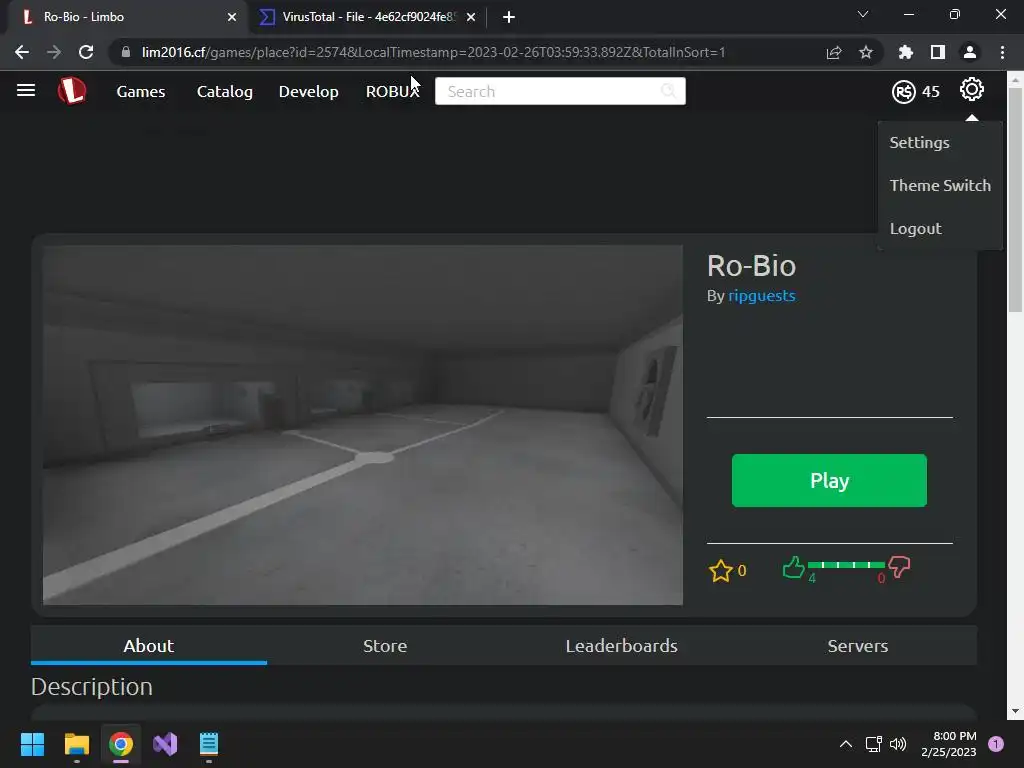Open volume control in system tray

click(898, 744)
